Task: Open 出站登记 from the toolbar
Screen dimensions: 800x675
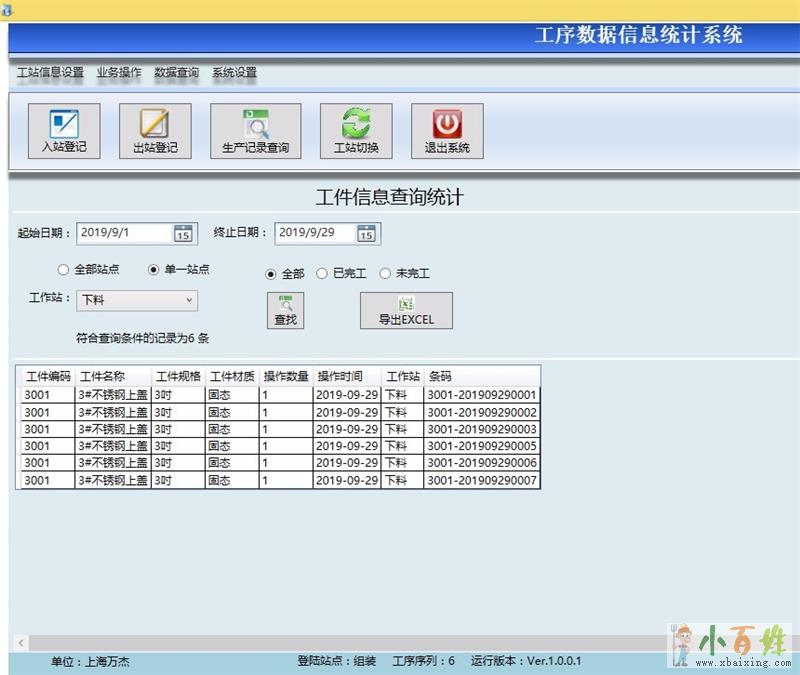Action: point(155,131)
